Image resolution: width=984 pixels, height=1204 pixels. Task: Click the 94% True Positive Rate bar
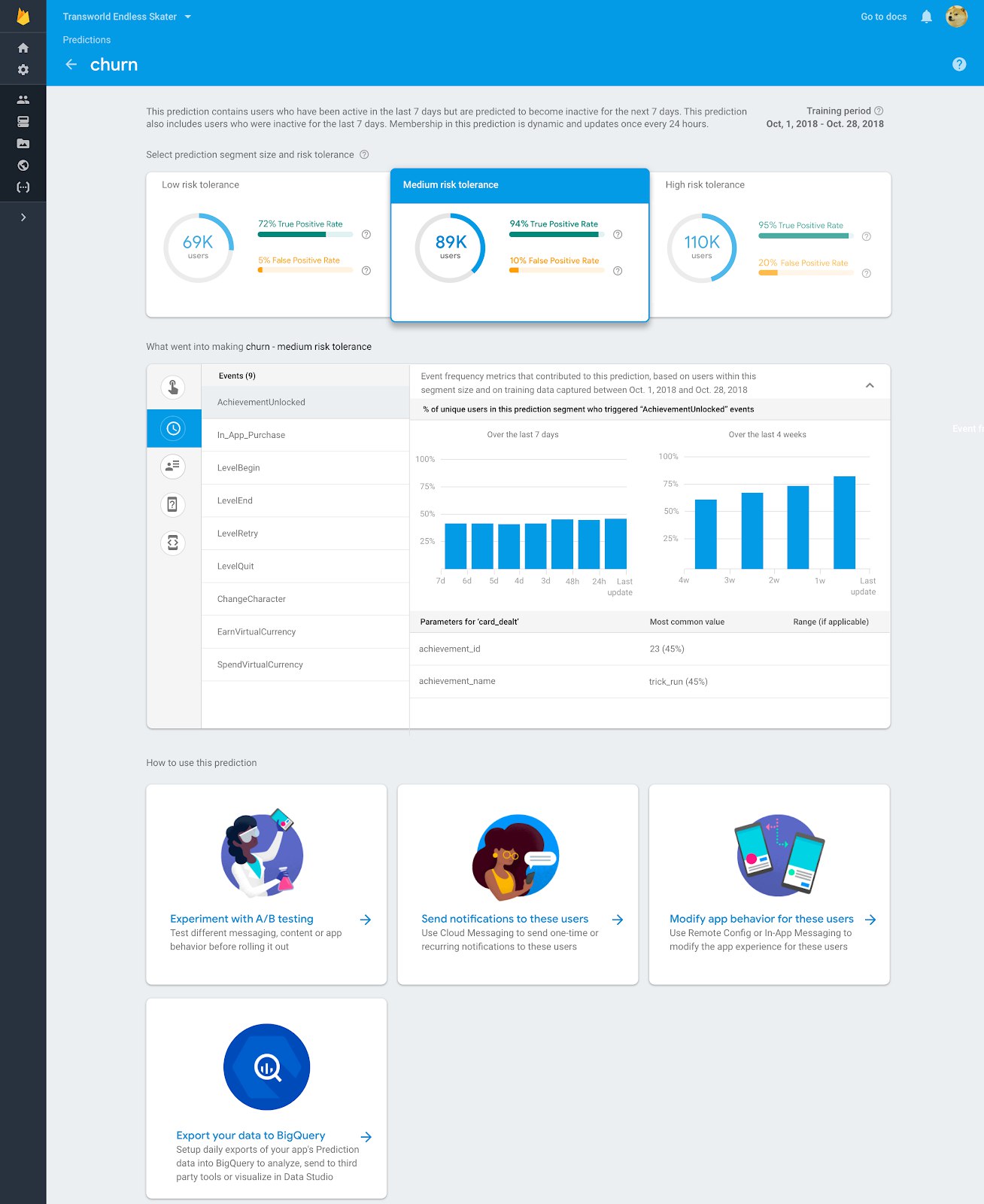(557, 235)
